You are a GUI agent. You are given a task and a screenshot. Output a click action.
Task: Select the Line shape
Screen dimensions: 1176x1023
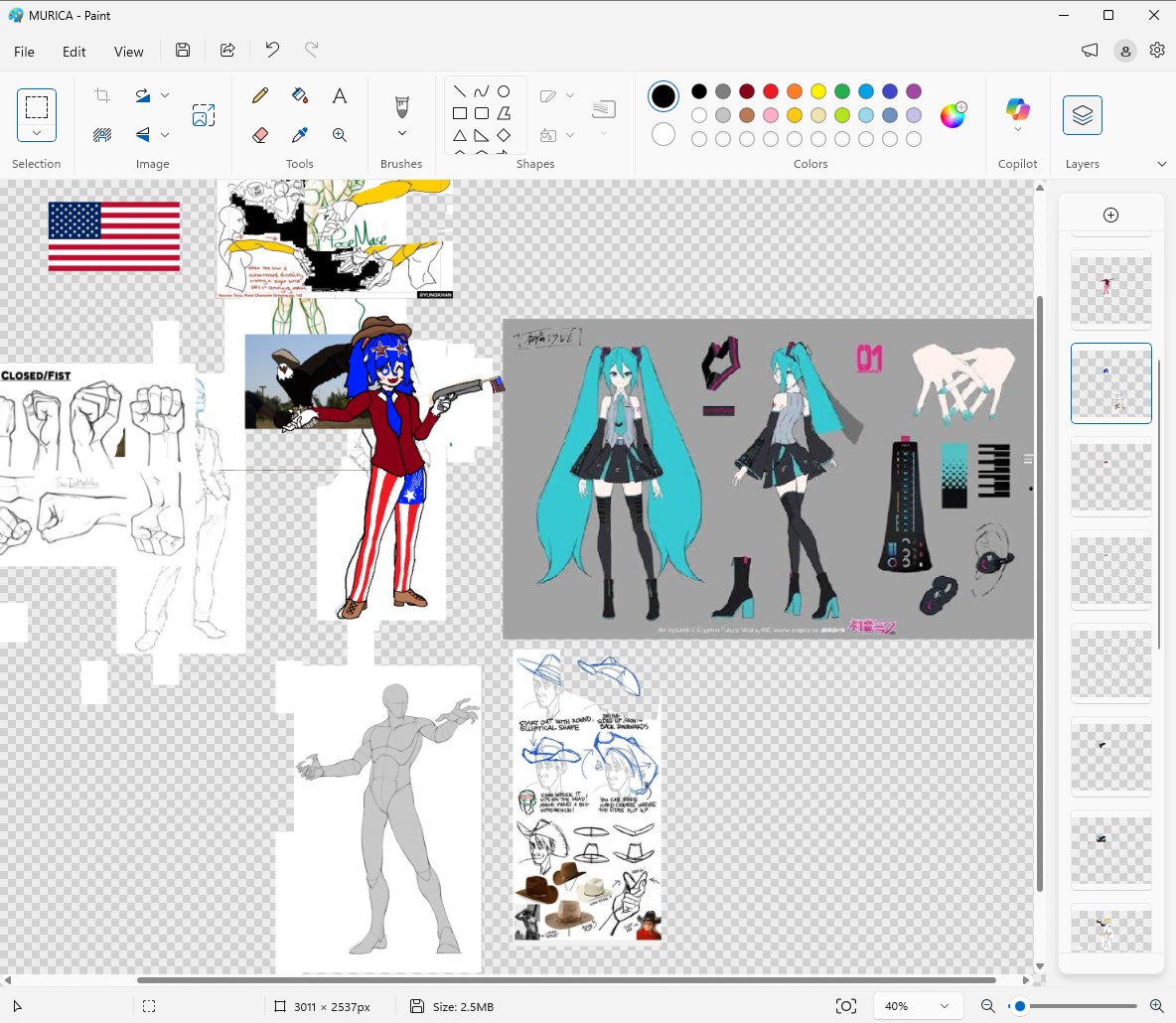(460, 91)
